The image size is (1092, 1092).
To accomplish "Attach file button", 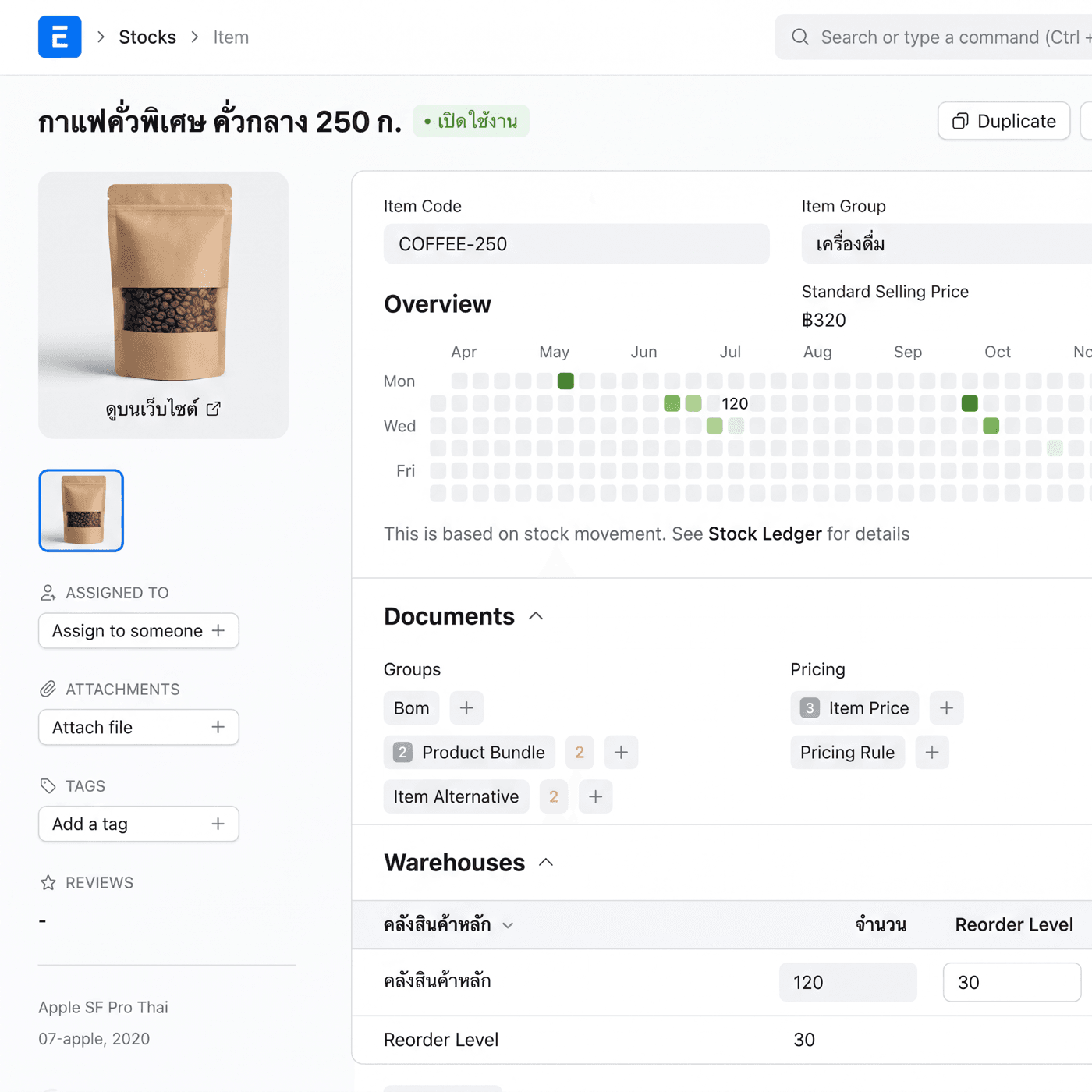I will pyautogui.click(x=139, y=727).
